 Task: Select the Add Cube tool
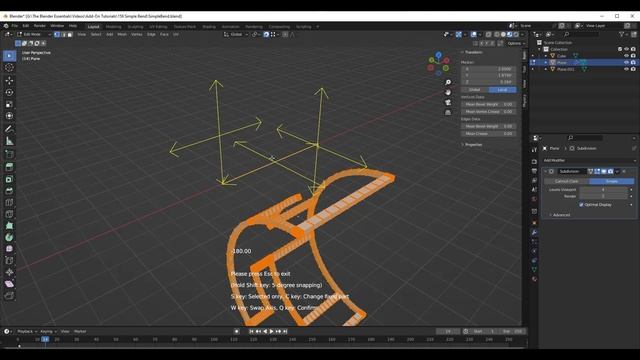[x=9, y=154]
